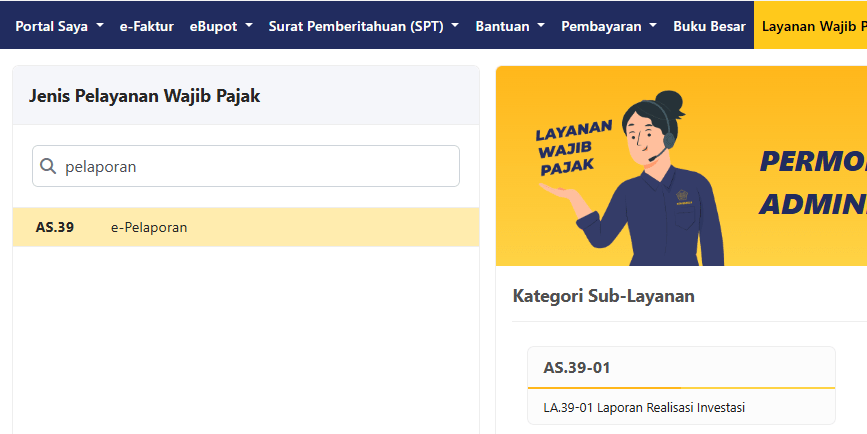
Task: Open LA.39-01 Laporan Realisasi Investasi
Action: (644, 407)
